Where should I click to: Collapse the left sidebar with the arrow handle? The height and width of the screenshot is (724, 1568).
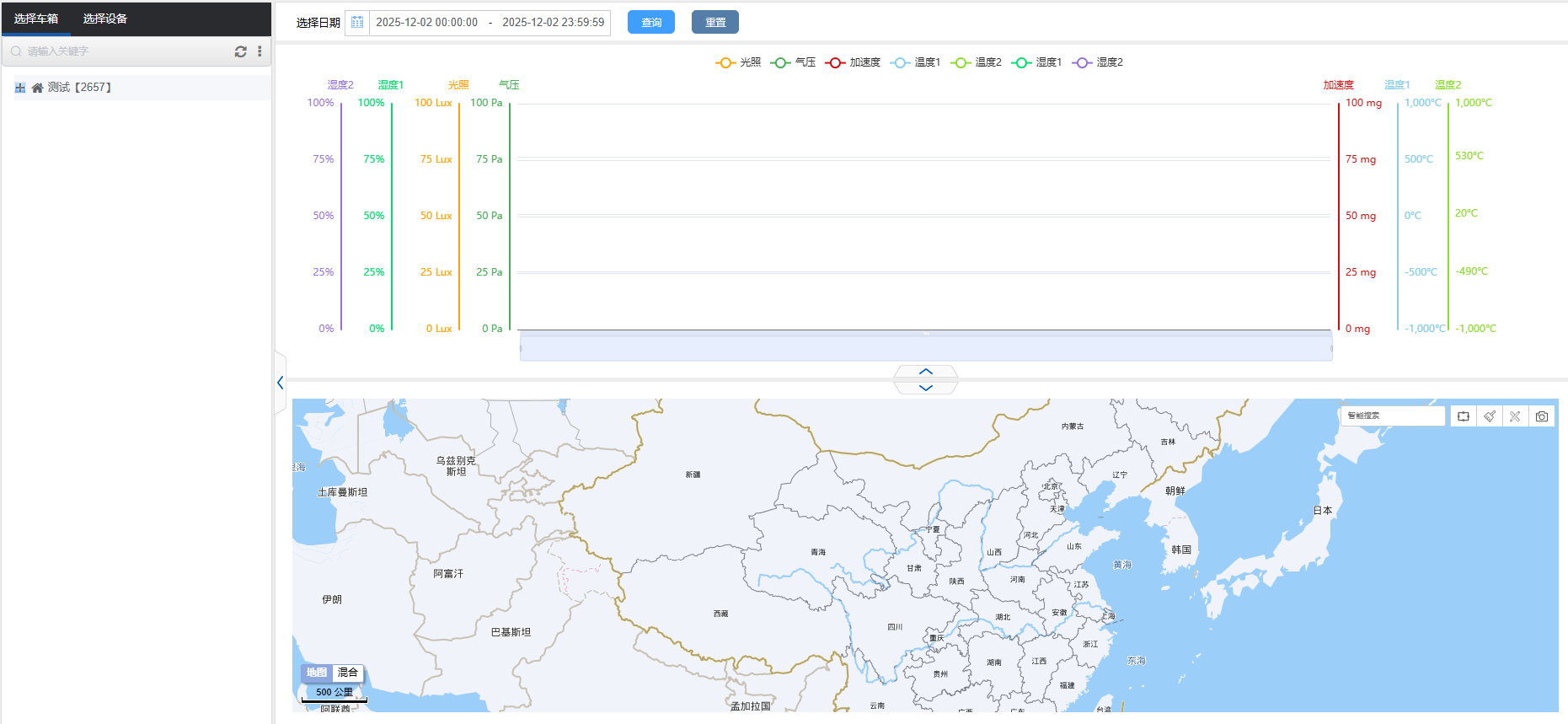click(280, 383)
